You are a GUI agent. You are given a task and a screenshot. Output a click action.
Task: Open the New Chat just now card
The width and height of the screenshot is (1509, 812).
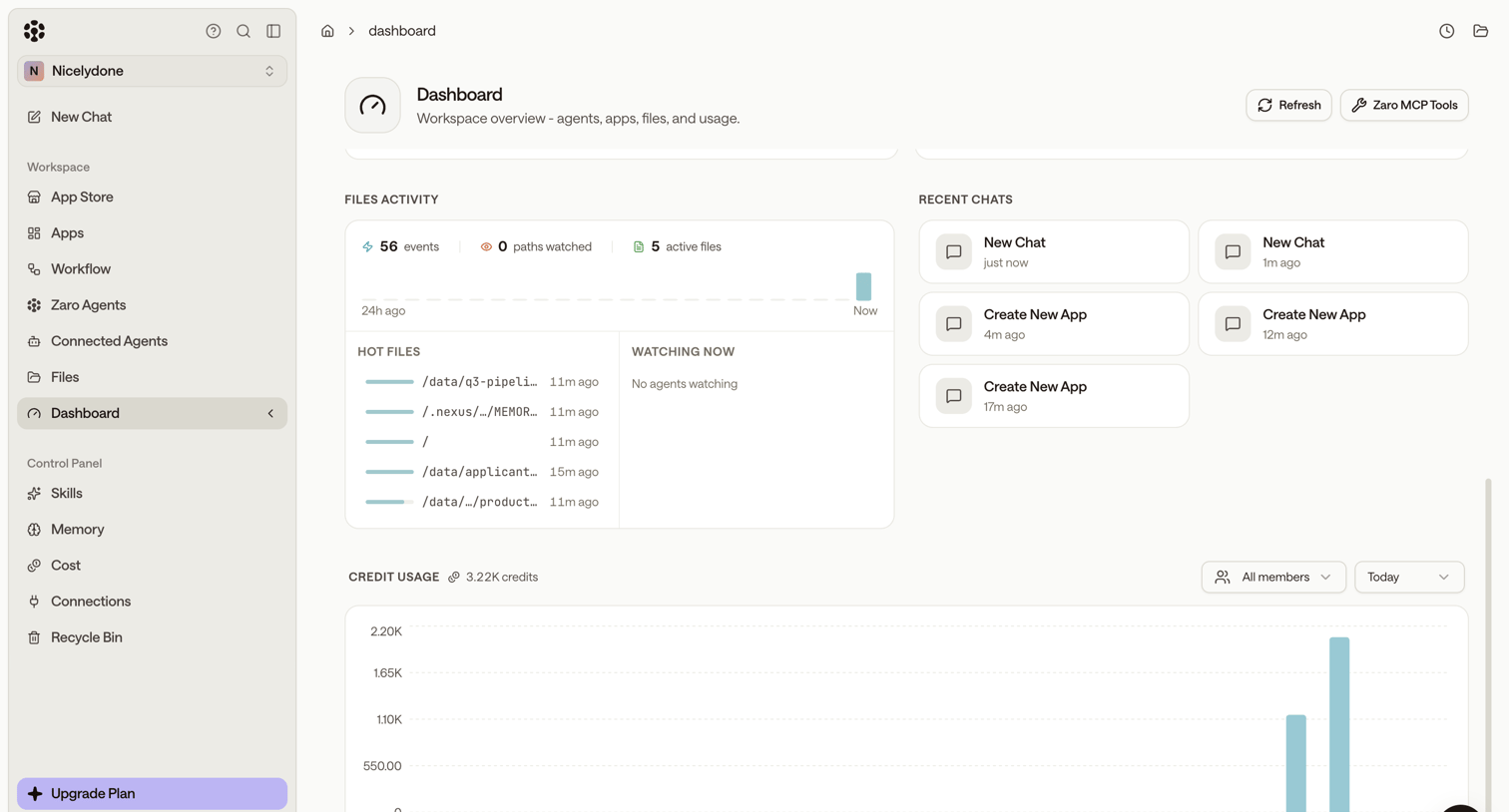click(x=1054, y=252)
